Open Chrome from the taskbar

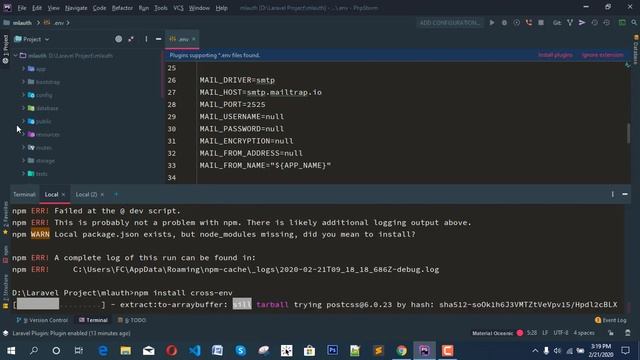[x=401, y=351]
